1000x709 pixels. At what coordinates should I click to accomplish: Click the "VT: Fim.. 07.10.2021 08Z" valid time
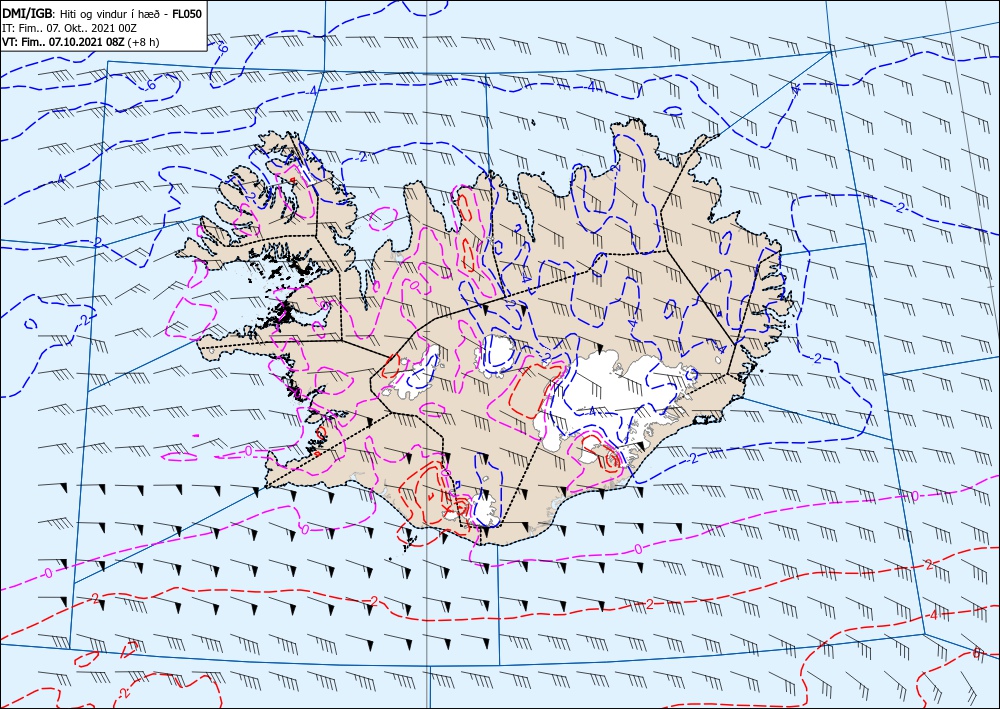click(64, 42)
